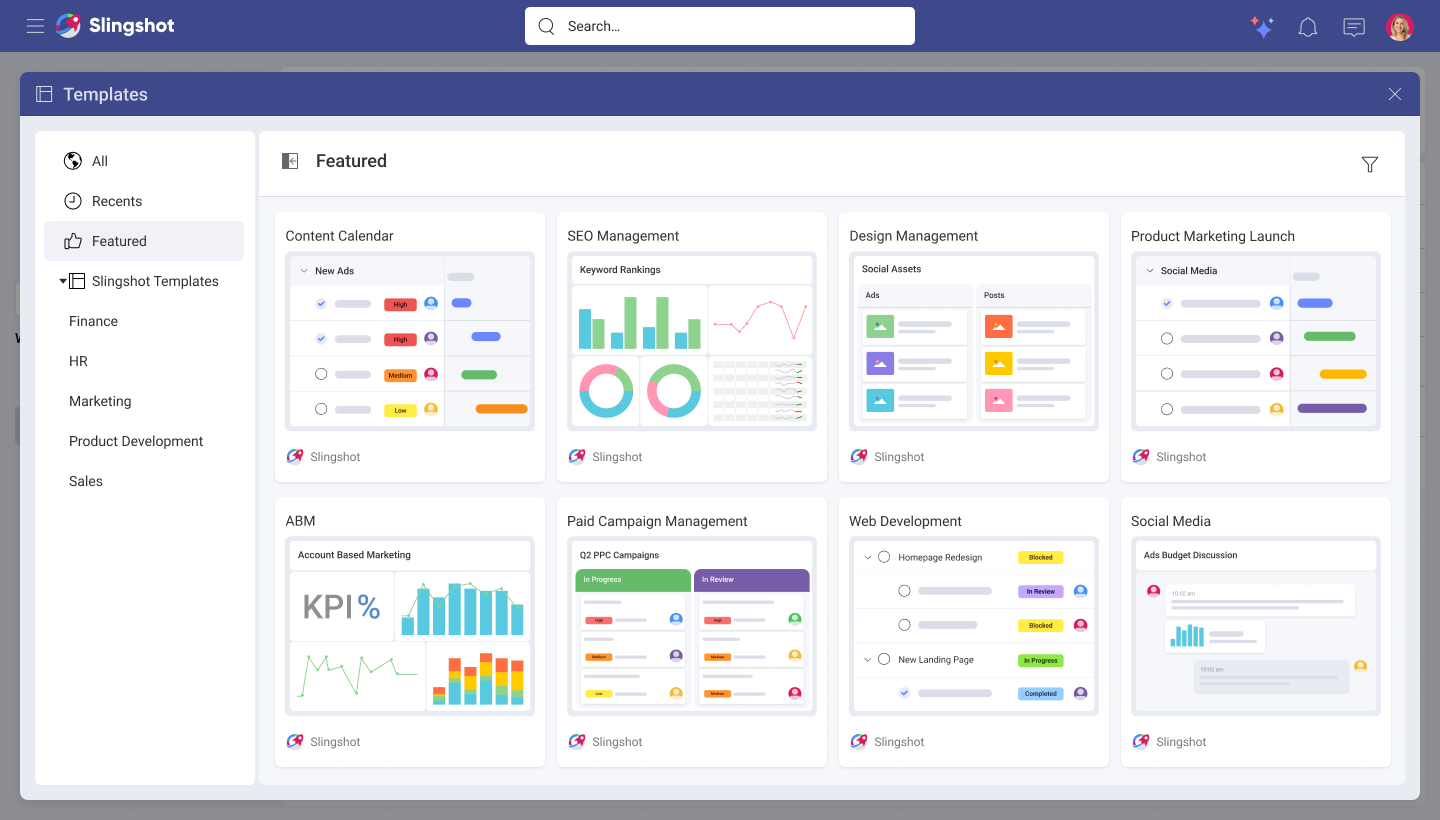Image resolution: width=1440 pixels, height=820 pixels.
Task: Open the chat messages icon
Action: [x=1354, y=27]
